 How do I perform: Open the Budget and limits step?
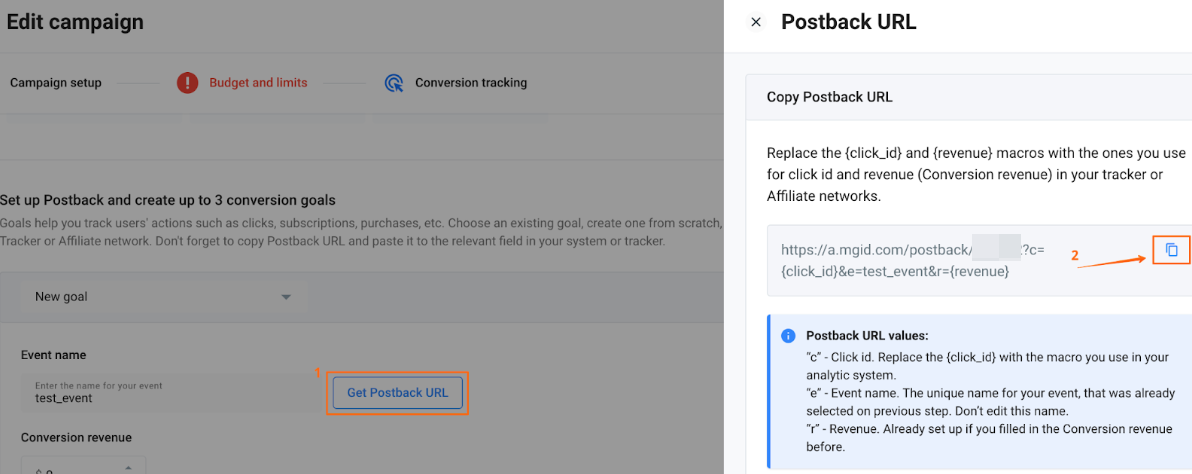point(258,83)
